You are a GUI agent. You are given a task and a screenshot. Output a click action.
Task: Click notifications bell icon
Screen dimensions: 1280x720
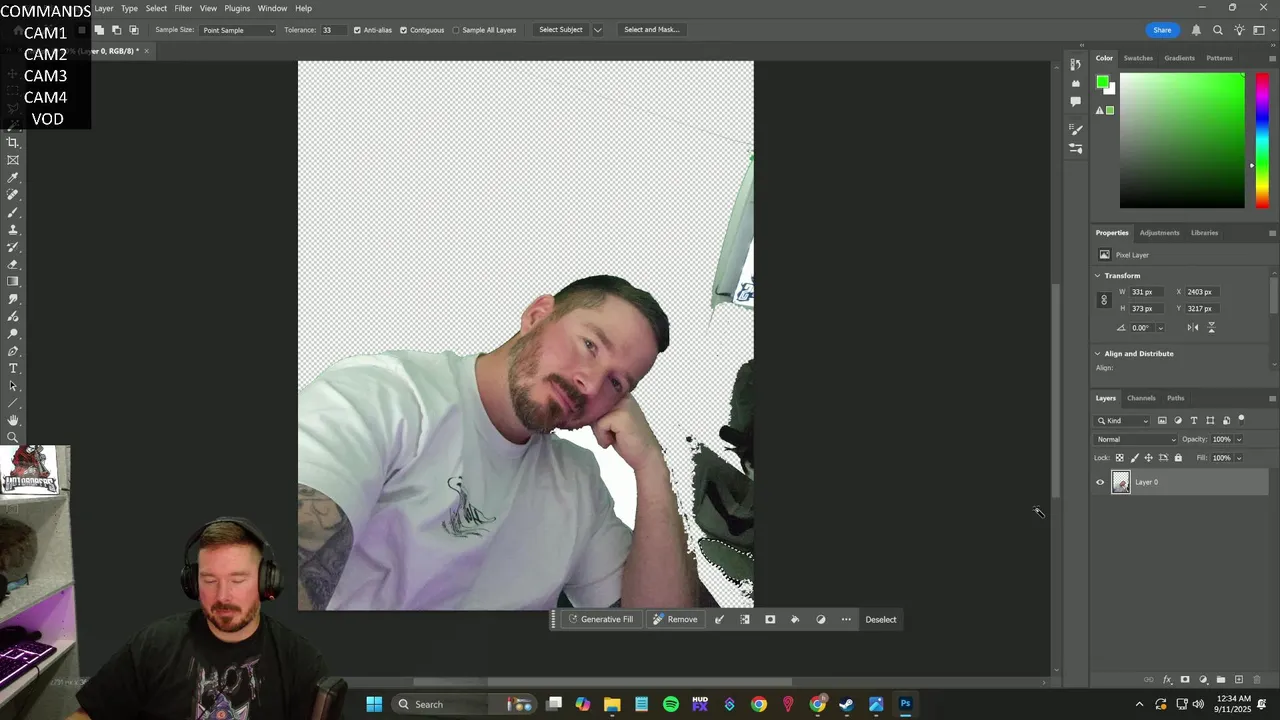tap(1196, 30)
